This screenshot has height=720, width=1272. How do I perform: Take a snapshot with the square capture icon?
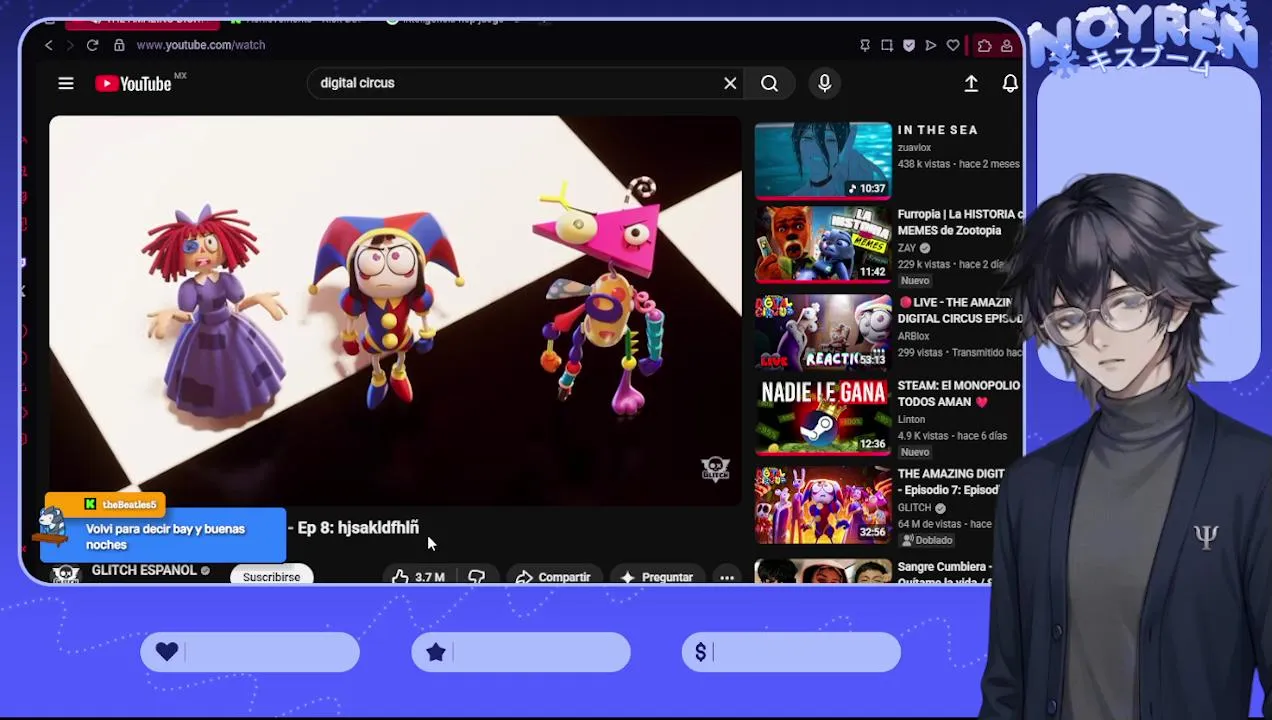point(887,45)
